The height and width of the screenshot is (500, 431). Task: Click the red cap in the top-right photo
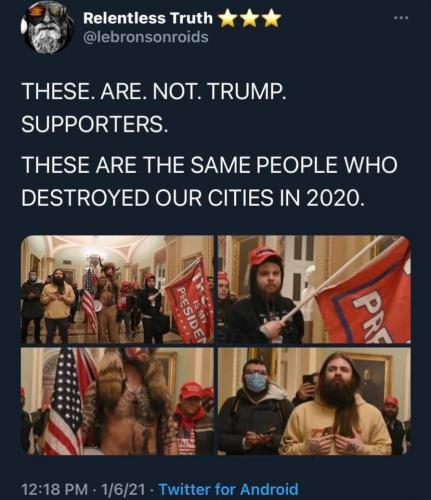click(266, 256)
